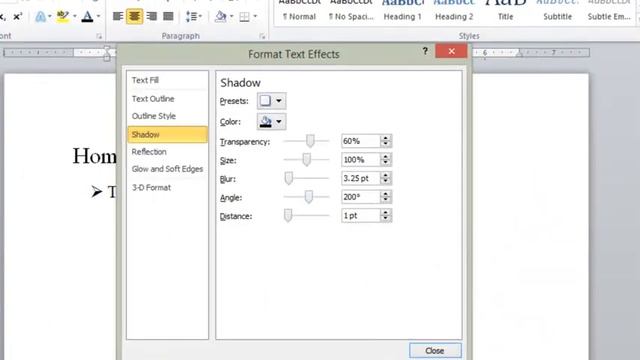The image size is (640, 360).
Task: Open the Outline Style category
Action: (167, 116)
